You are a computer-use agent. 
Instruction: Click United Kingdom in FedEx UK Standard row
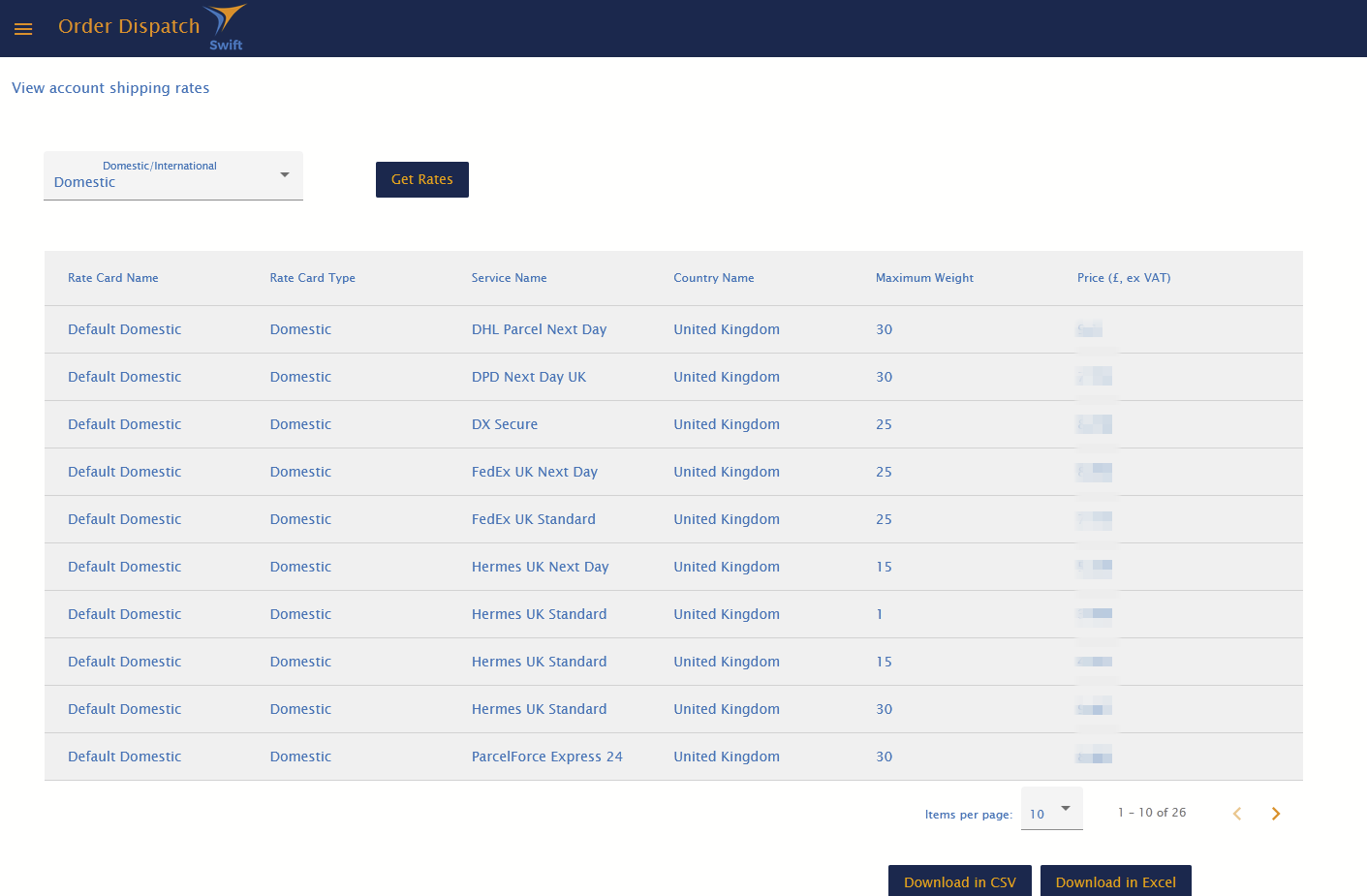tap(727, 519)
